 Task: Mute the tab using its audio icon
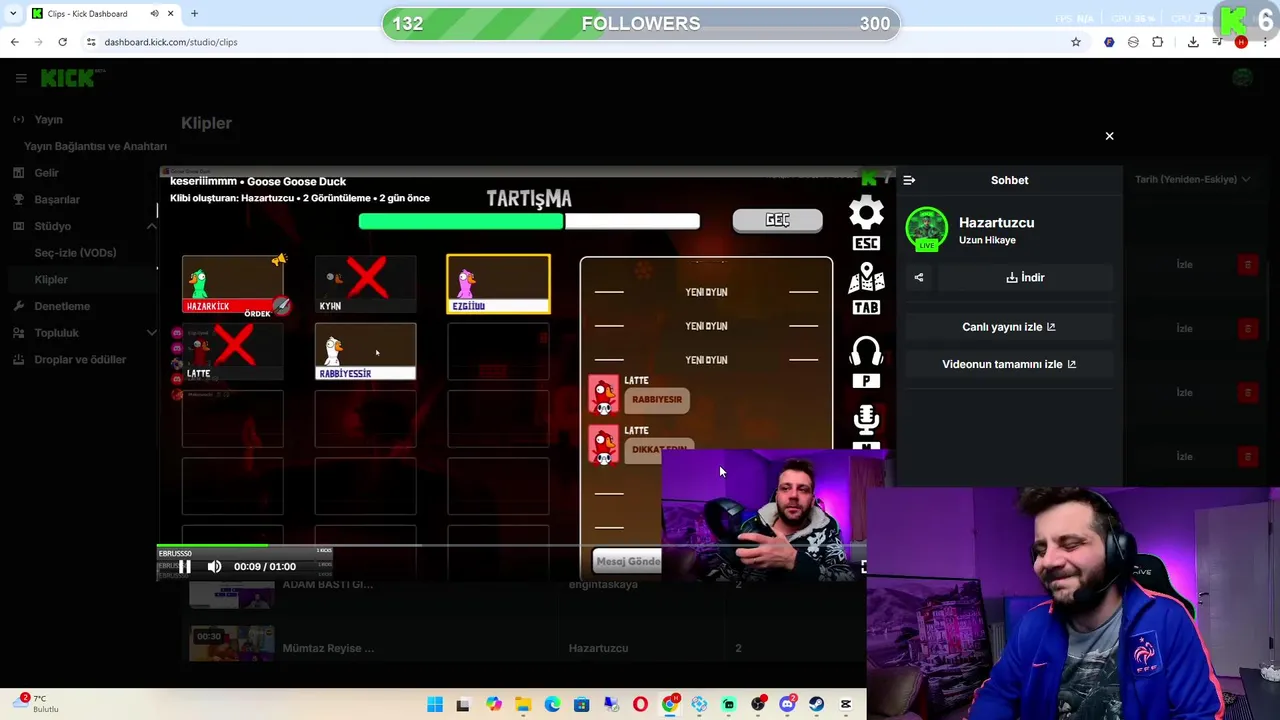[x=154, y=14]
